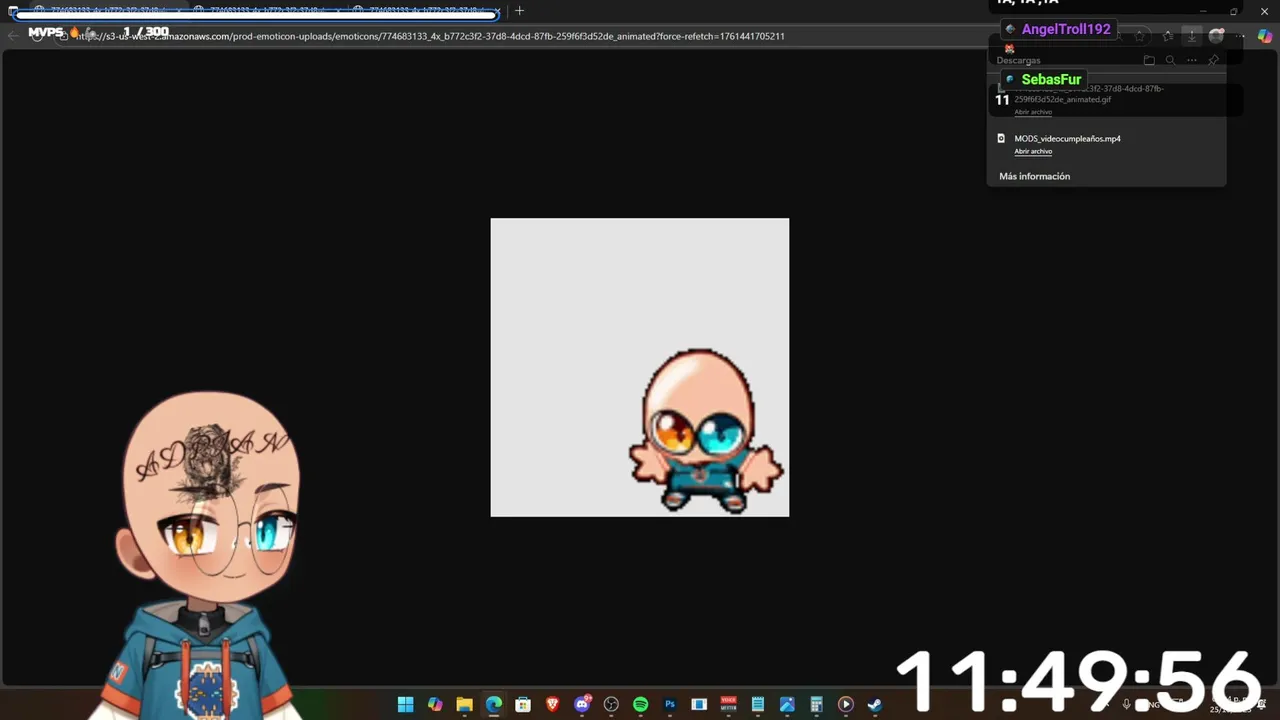Search downloads in Descargas panel
This screenshot has height=720, width=1280.
tap(1170, 60)
